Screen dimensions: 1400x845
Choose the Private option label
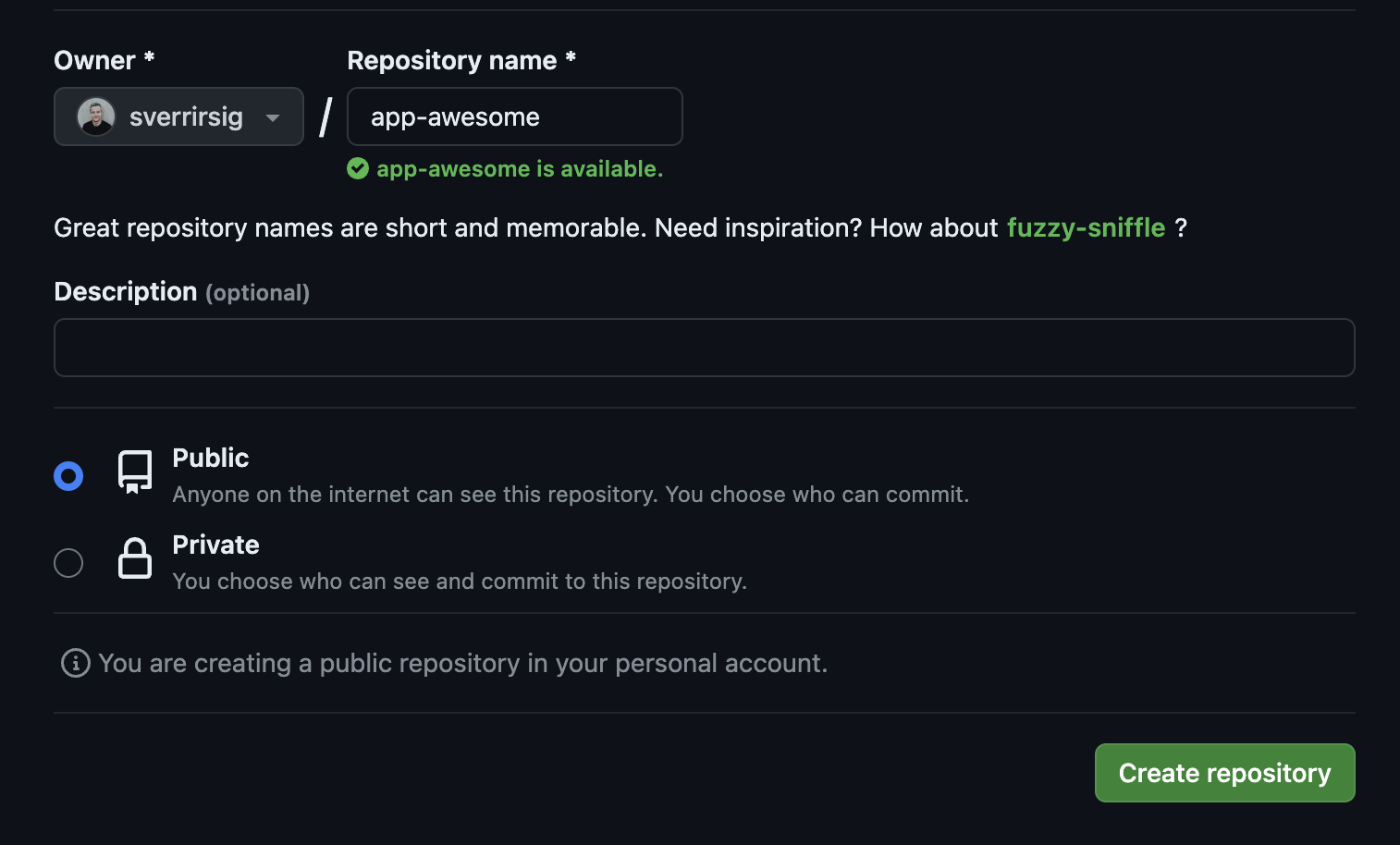[215, 545]
